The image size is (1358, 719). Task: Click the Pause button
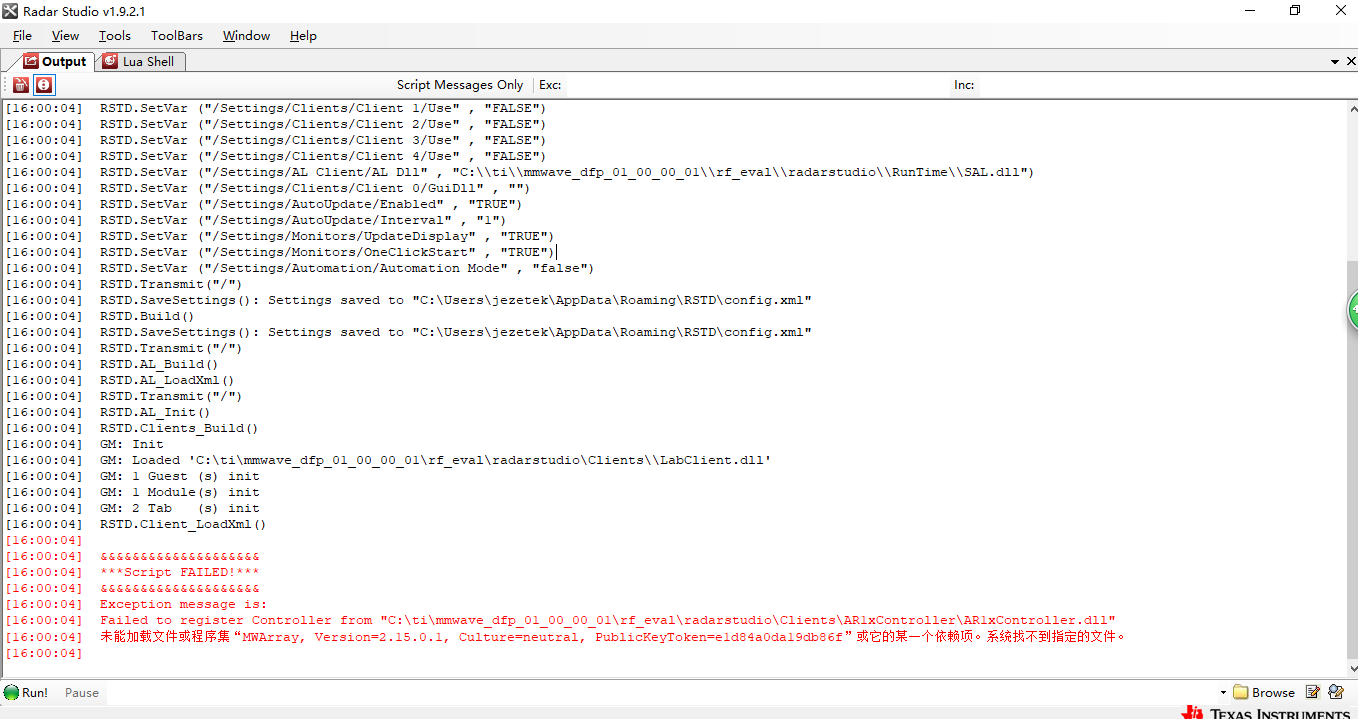point(82,692)
